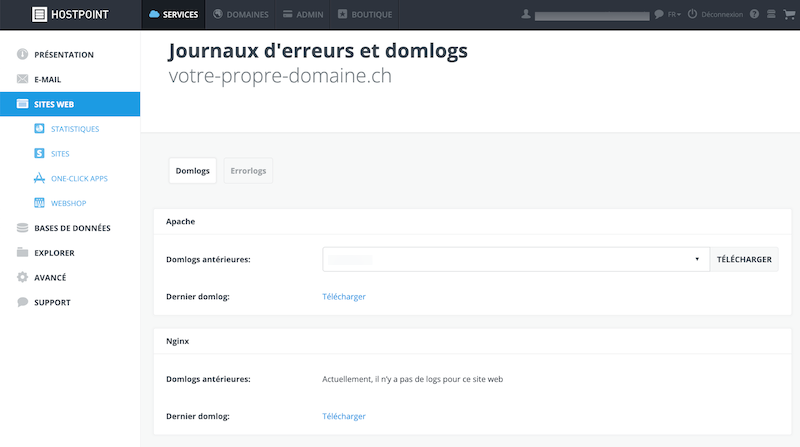Image resolution: width=800 pixels, height=447 pixels.
Task: Download the latest Apache domlog
Action: click(344, 296)
